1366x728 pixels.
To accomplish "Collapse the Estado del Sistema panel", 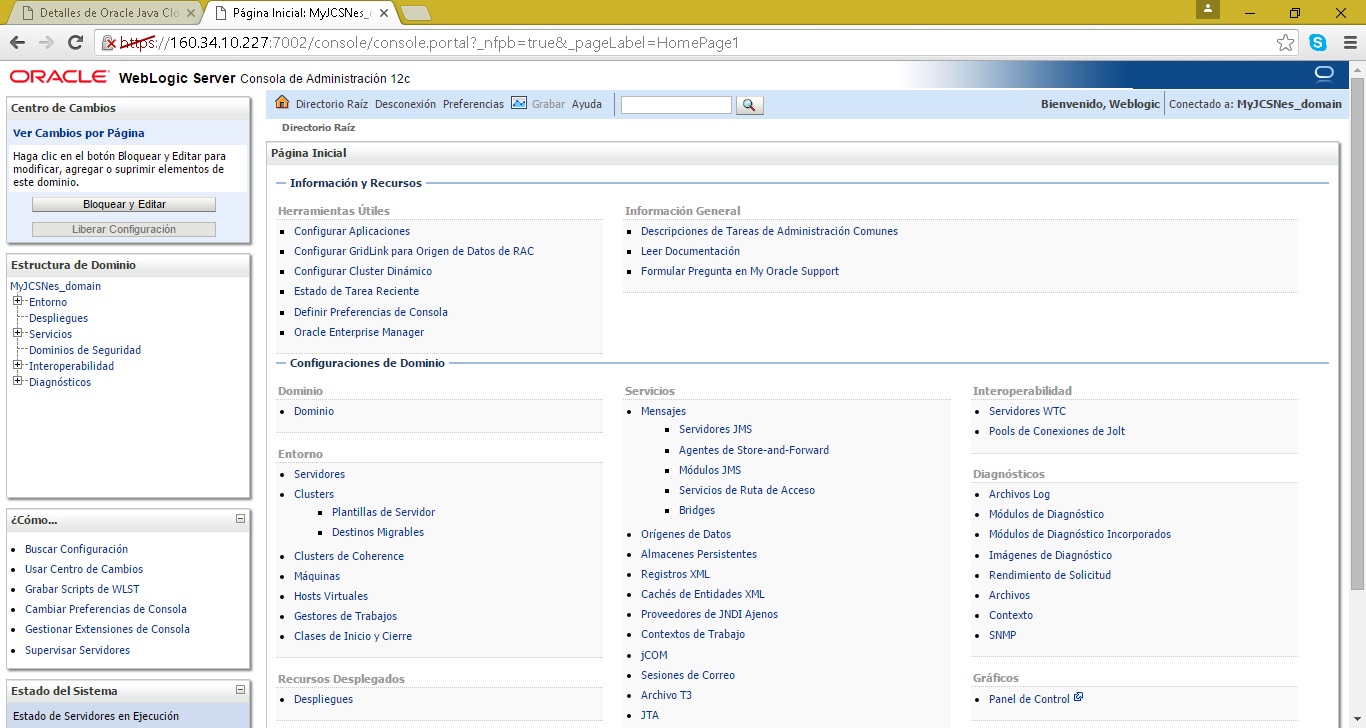I will tap(240, 690).
